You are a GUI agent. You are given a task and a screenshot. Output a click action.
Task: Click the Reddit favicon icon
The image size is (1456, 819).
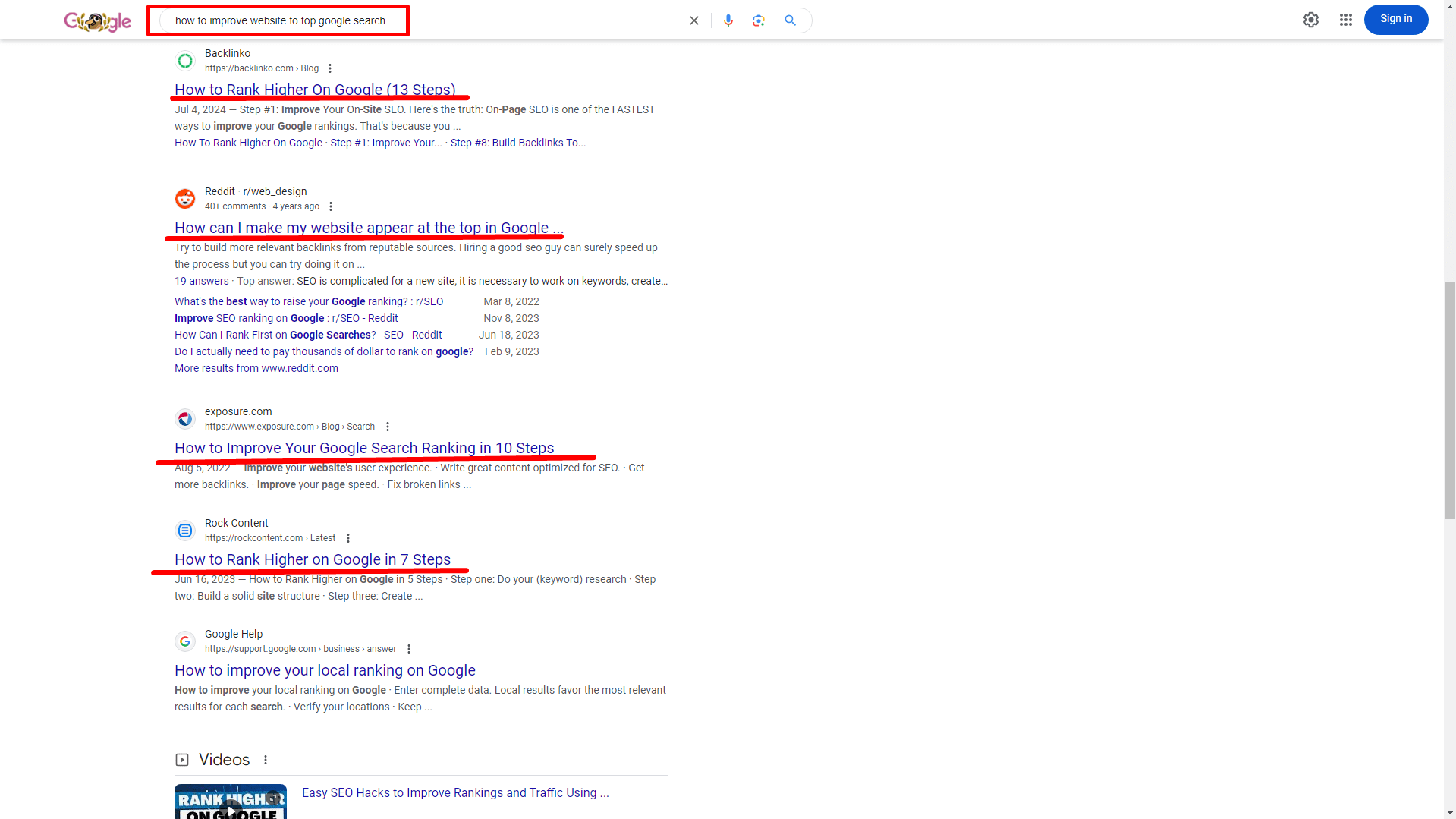(x=185, y=199)
